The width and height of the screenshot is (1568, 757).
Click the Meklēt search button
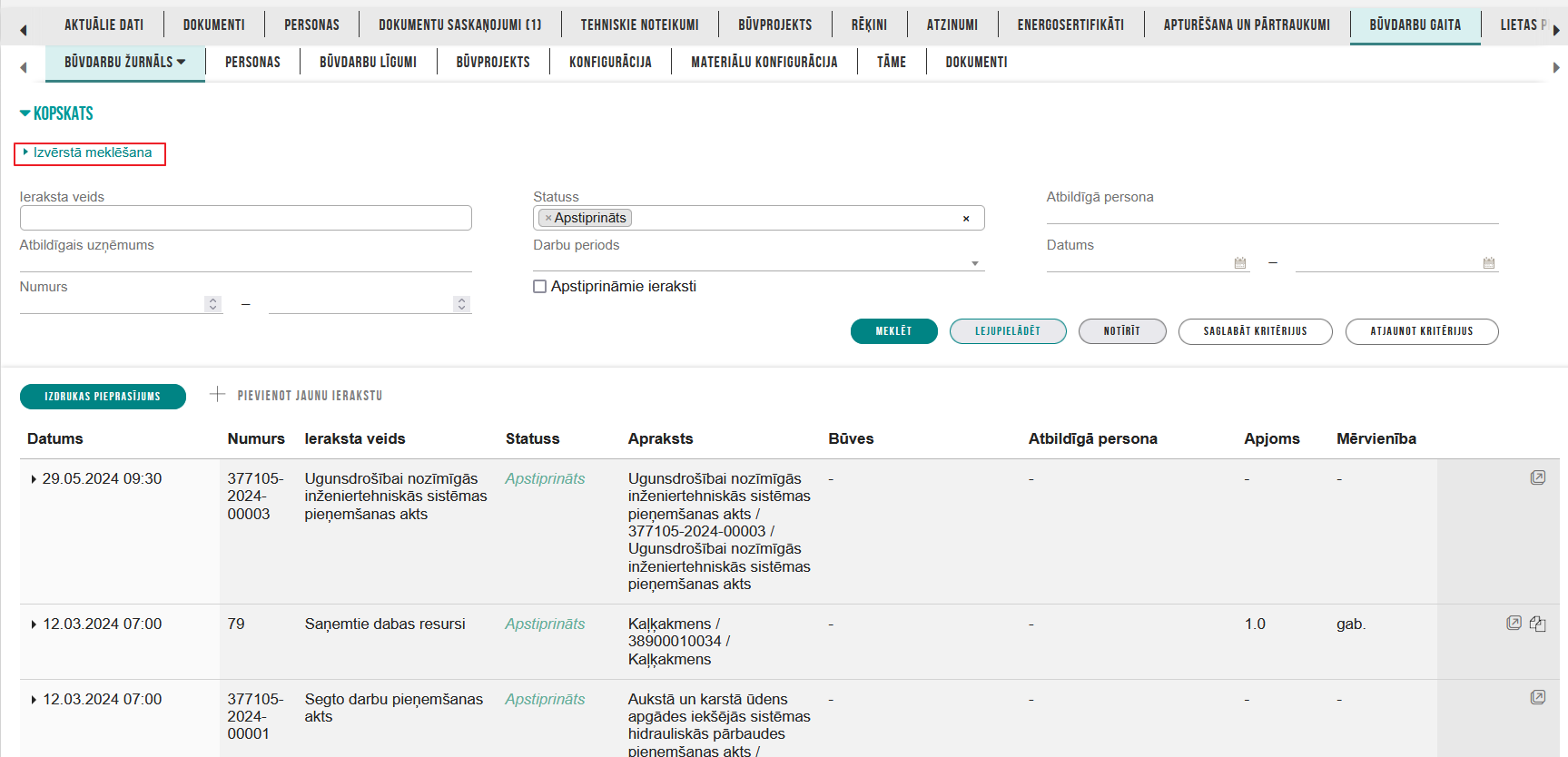[x=893, y=331]
